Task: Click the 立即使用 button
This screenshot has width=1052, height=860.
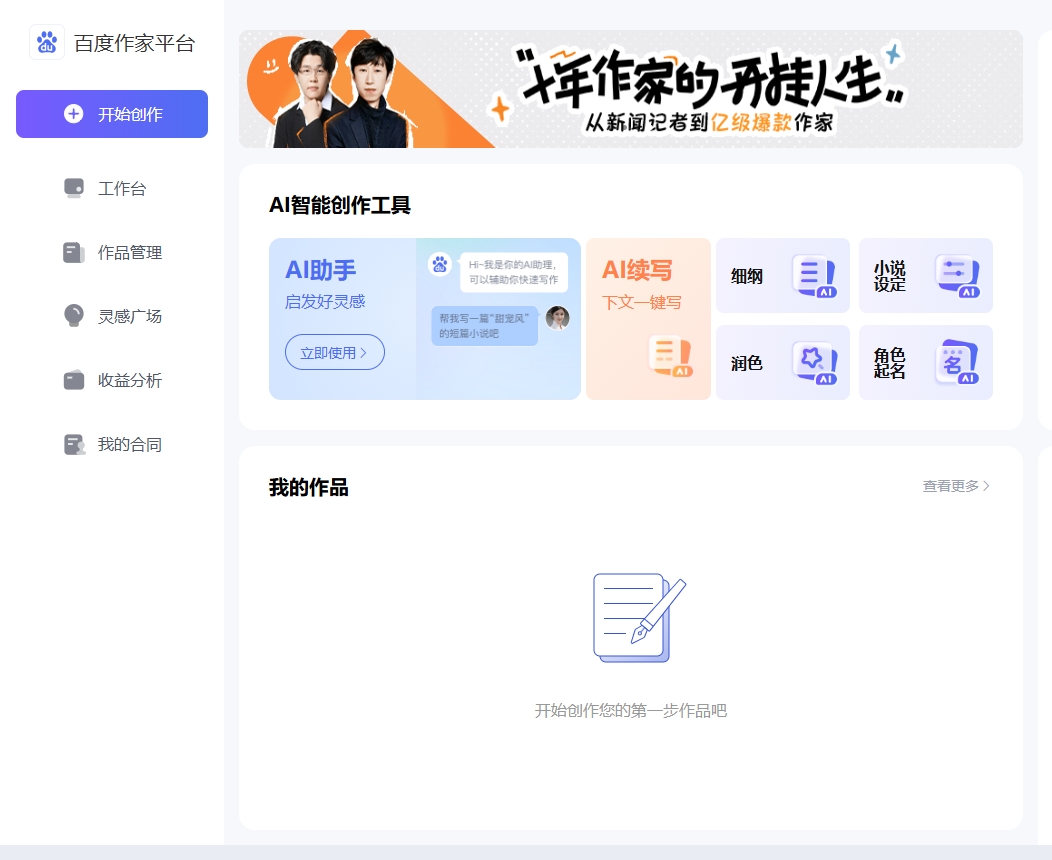Action: [x=335, y=352]
